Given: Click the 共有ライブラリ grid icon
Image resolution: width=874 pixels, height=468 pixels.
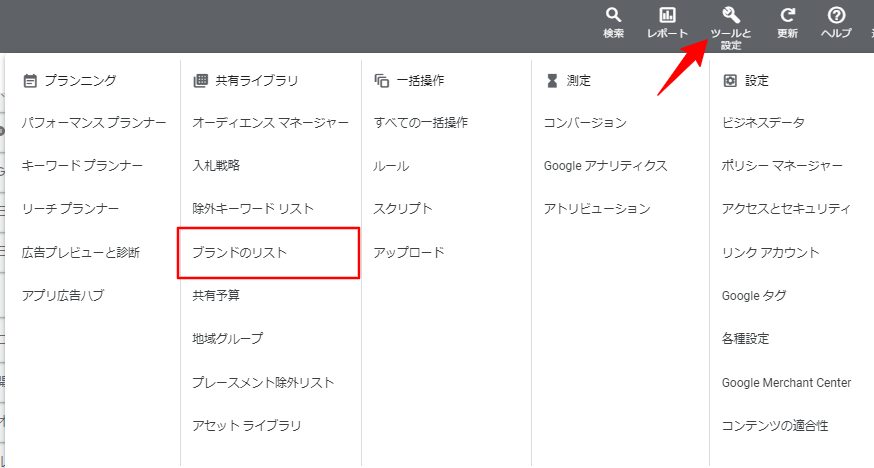Looking at the screenshot, I should (x=200, y=80).
